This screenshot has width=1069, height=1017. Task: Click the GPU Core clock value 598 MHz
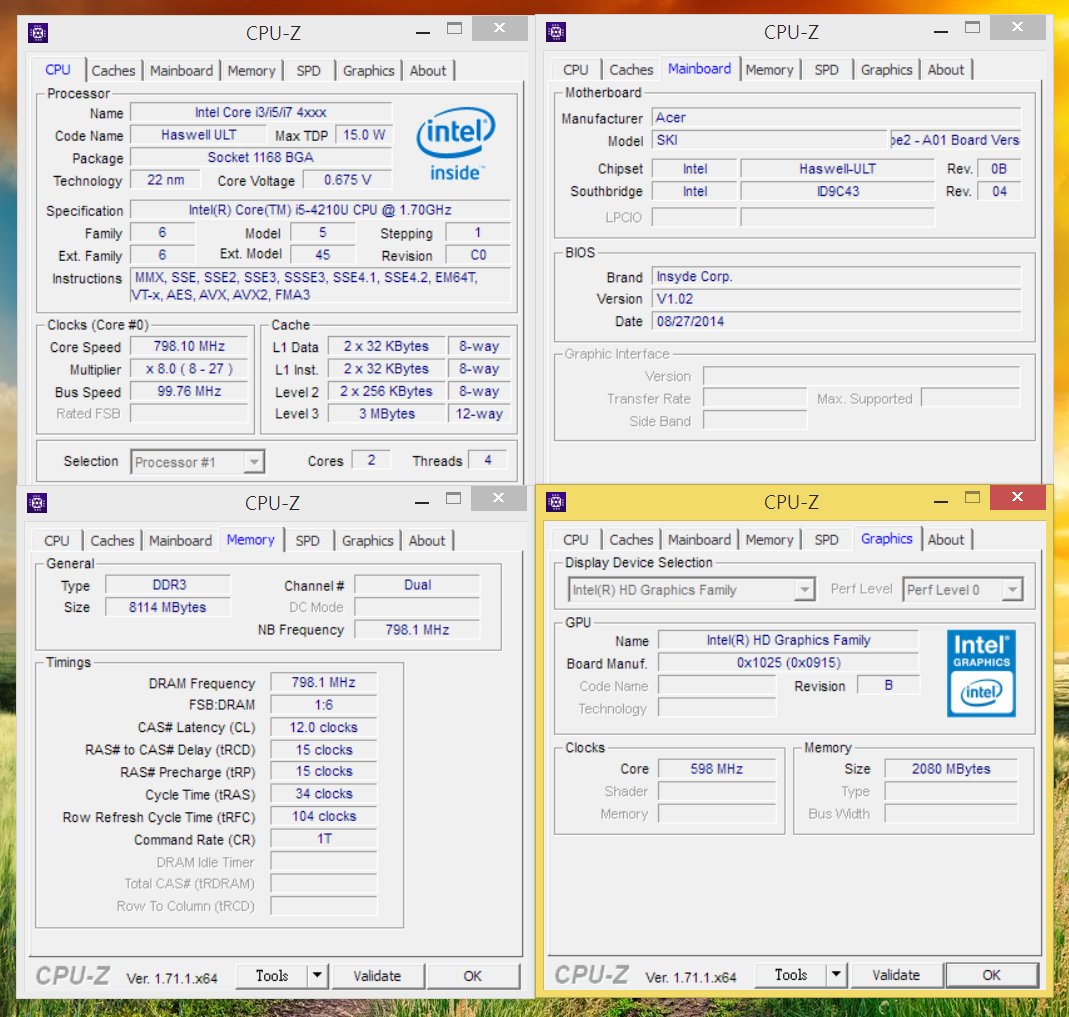(x=717, y=769)
